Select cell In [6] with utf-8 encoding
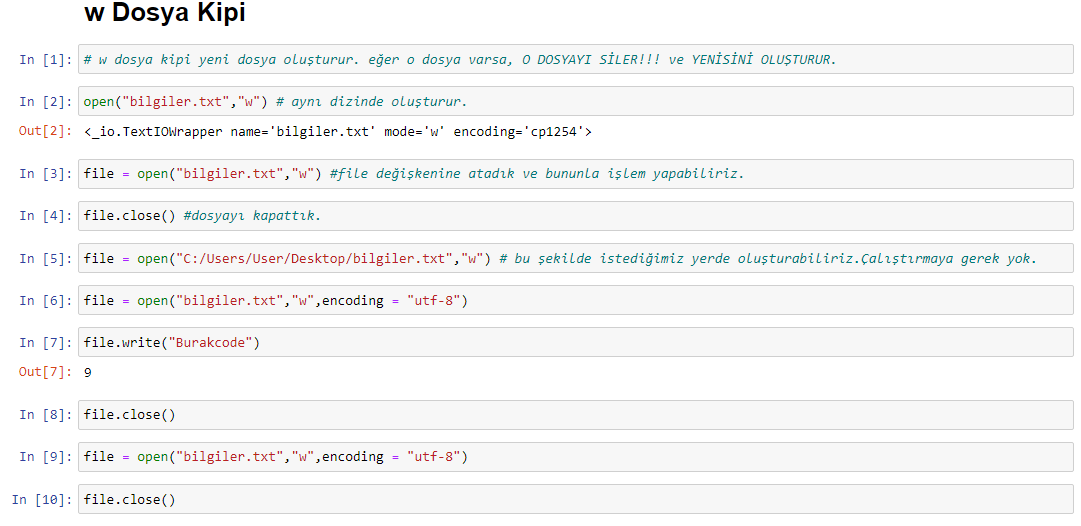This screenshot has height=526, width=1081. point(576,300)
